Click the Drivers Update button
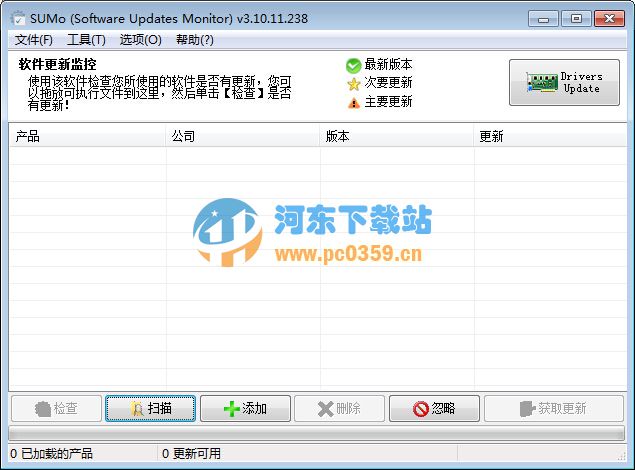This screenshot has height=470, width=635. pyautogui.click(x=564, y=83)
